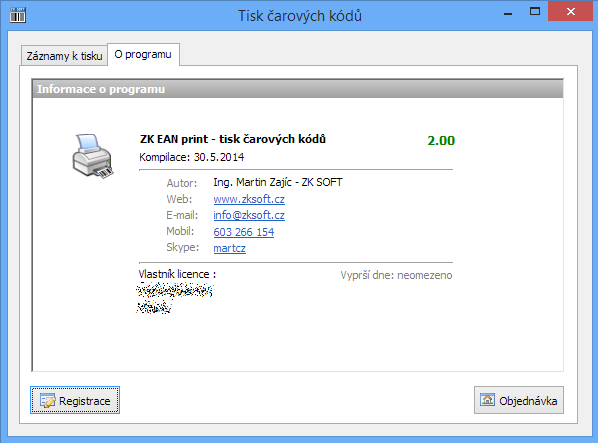598x443 pixels.
Task: Click the Vyprší dne: neomezeno text
Action: (396, 275)
